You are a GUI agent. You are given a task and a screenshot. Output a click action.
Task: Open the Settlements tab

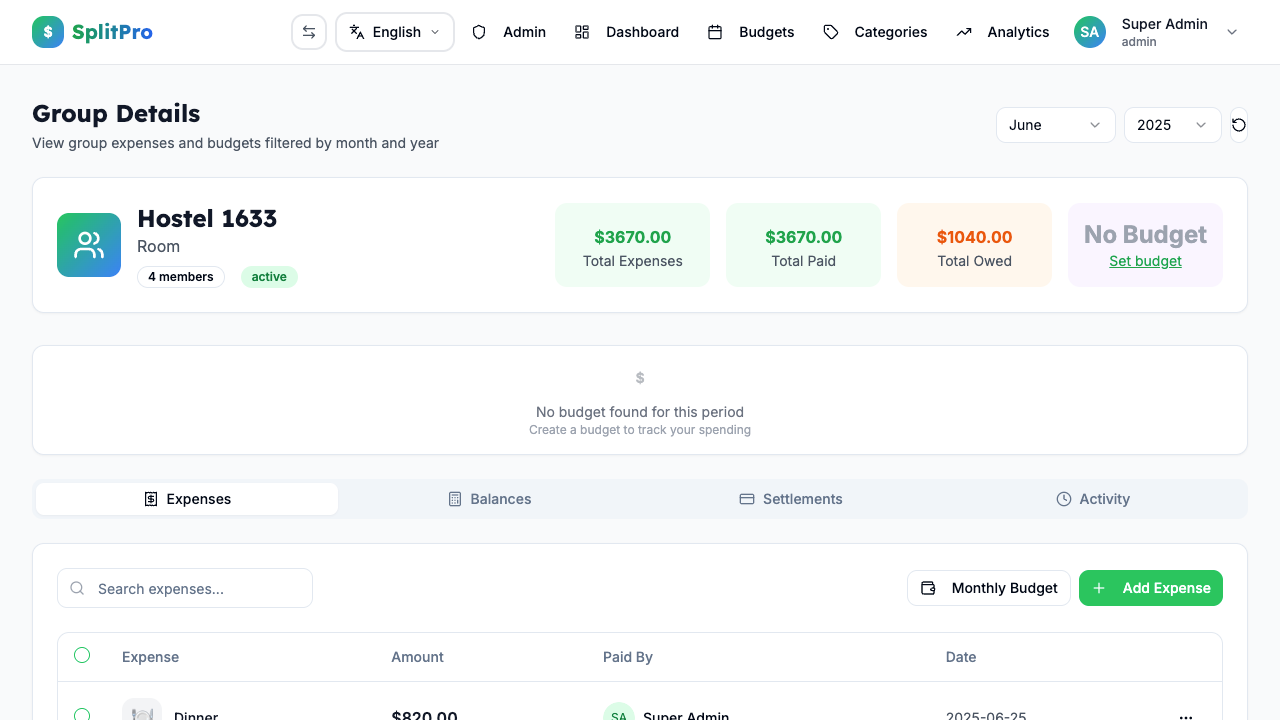(x=791, y=498)
